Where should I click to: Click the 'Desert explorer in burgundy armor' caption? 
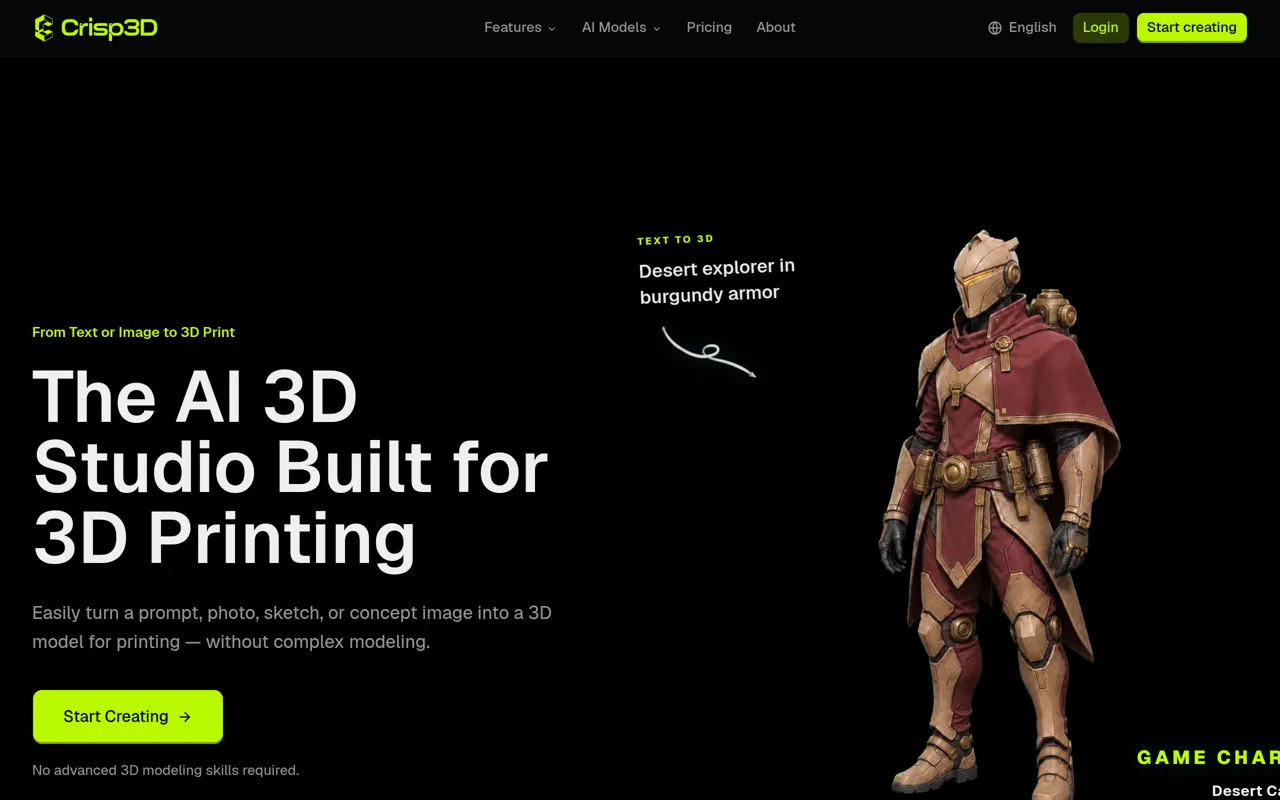coord(716,280)
